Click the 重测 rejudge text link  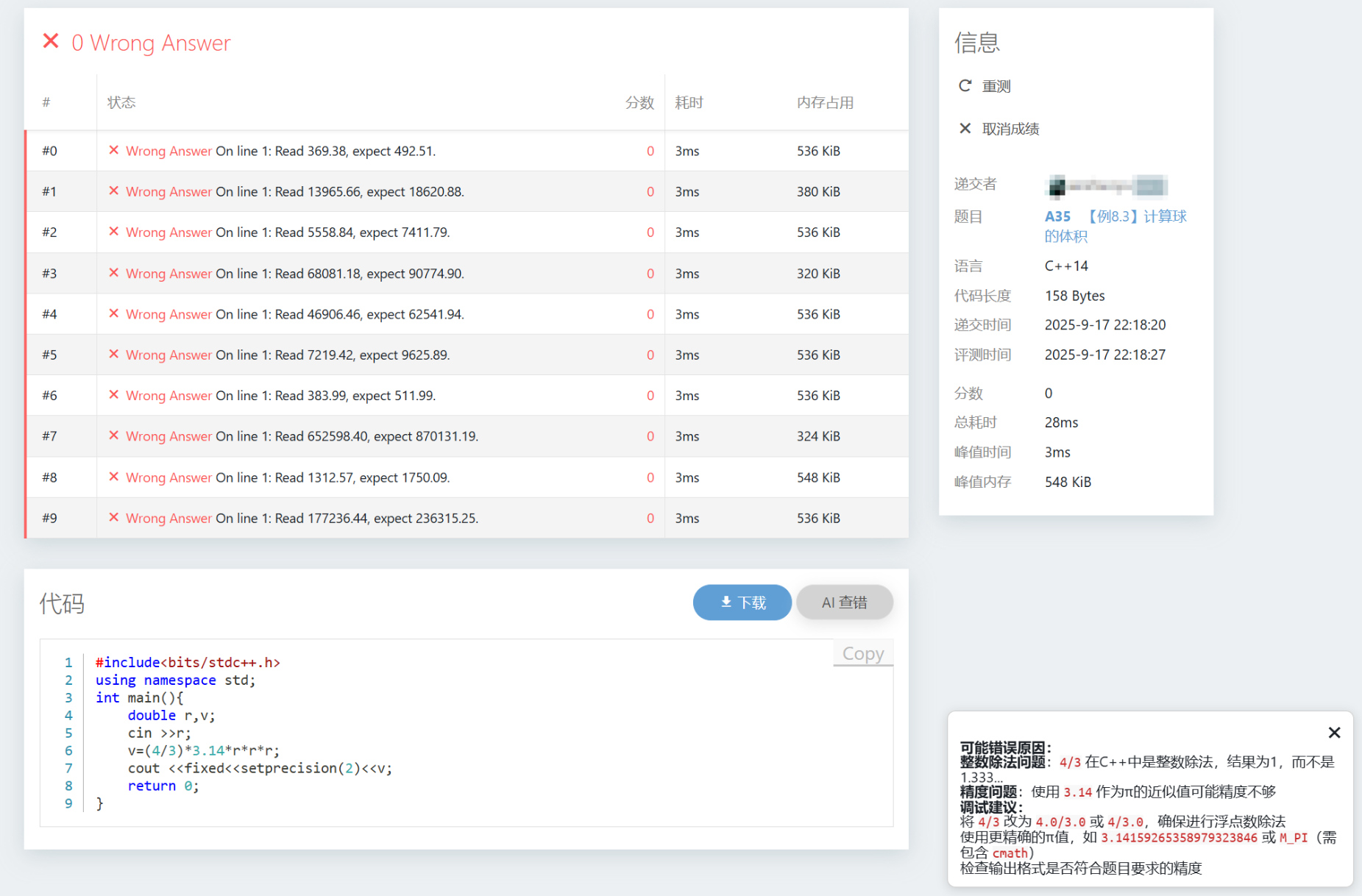click(x=996, y=86)
